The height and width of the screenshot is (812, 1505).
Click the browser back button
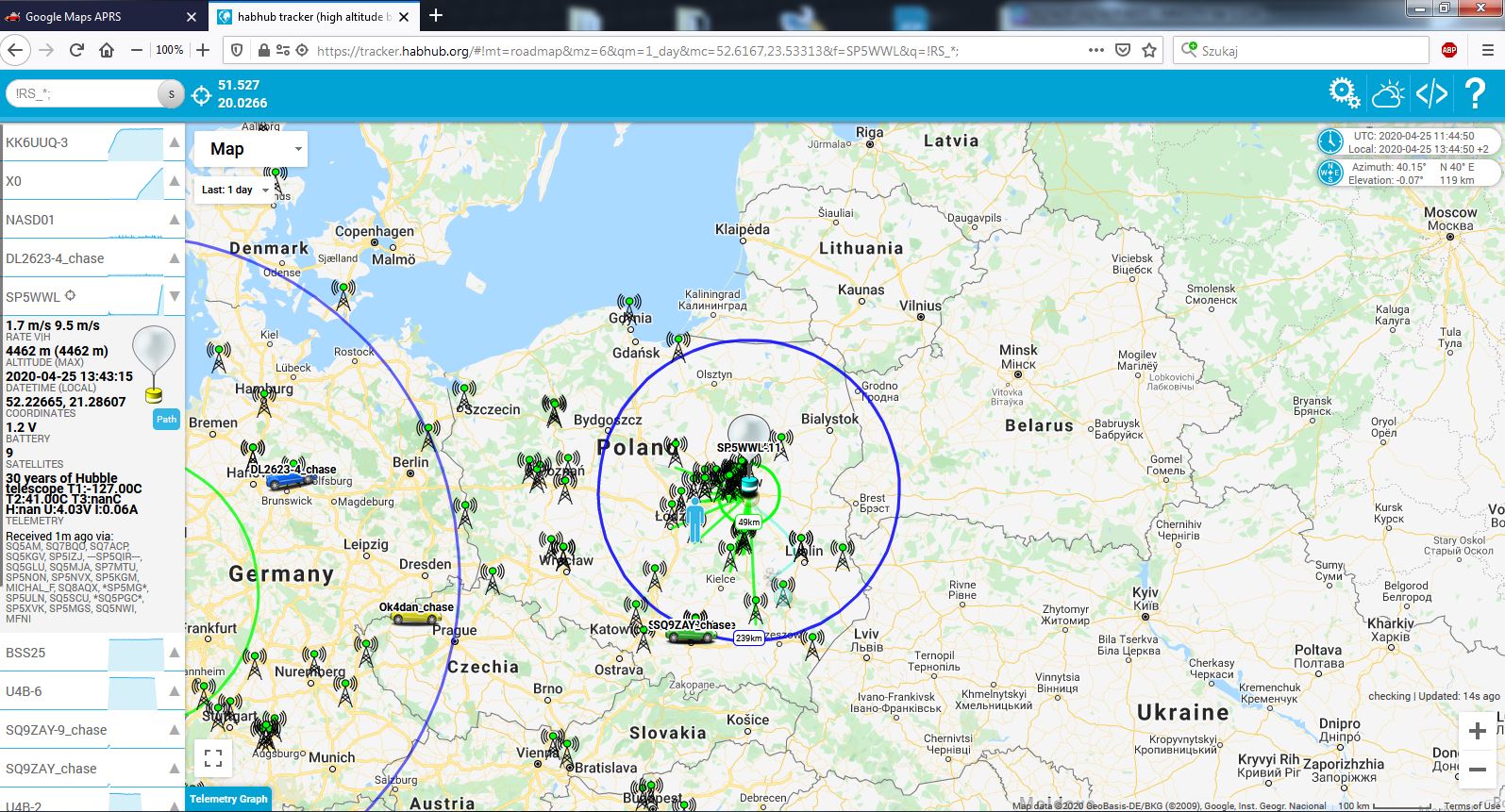tap(17, 50)
